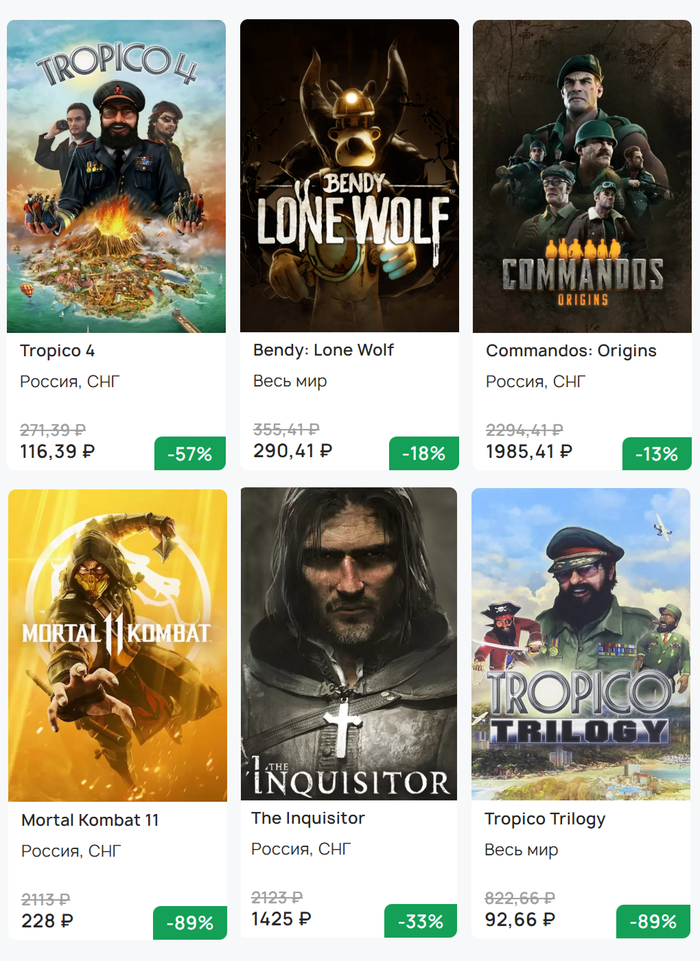
Task: Click the -13% discount badge
Action: pyautogui.click(x=656, y=454)
